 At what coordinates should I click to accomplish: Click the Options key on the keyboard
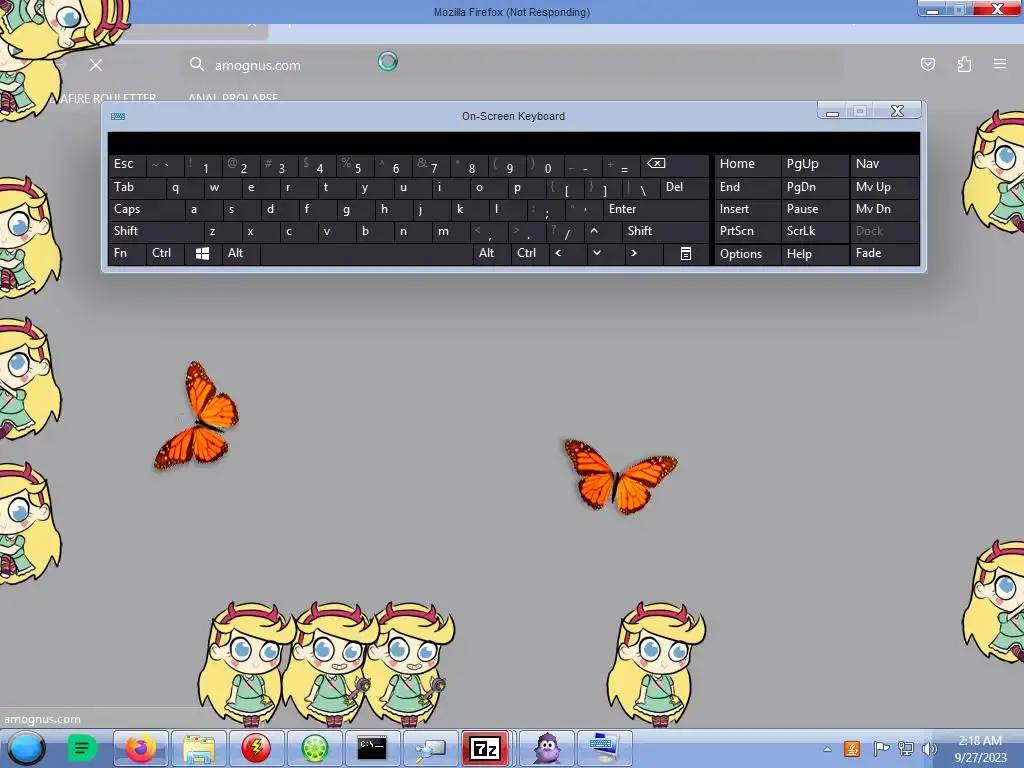pos(748,254)
